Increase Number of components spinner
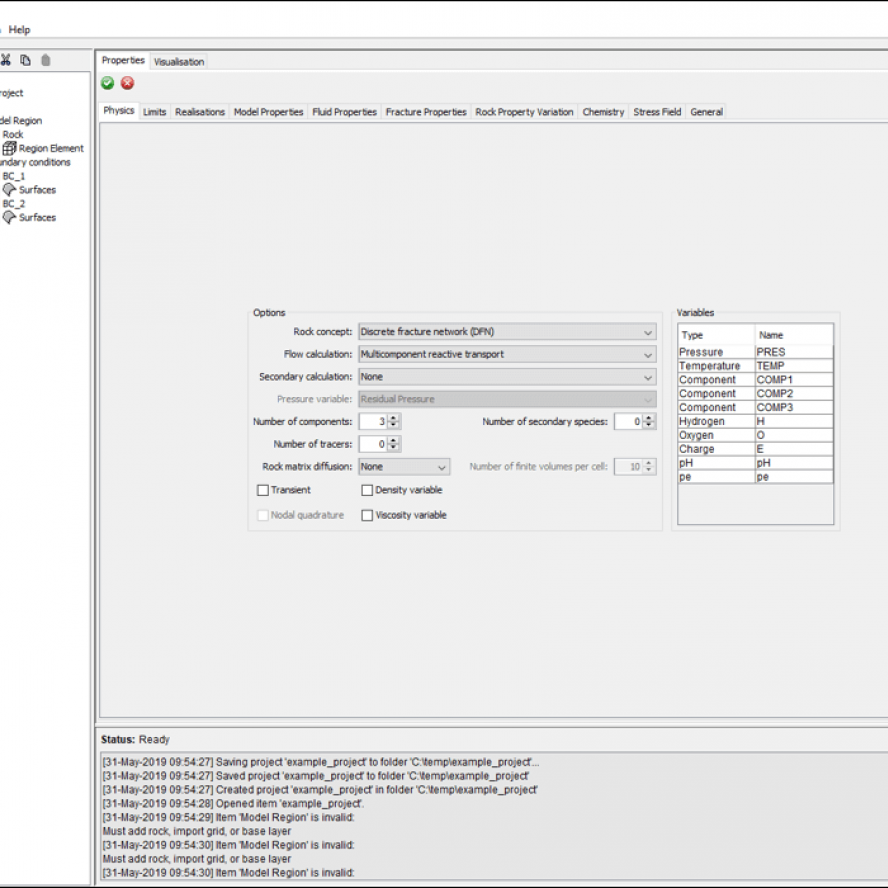The image size is (888, 888). pyautogui.click(x=394, y=418)
